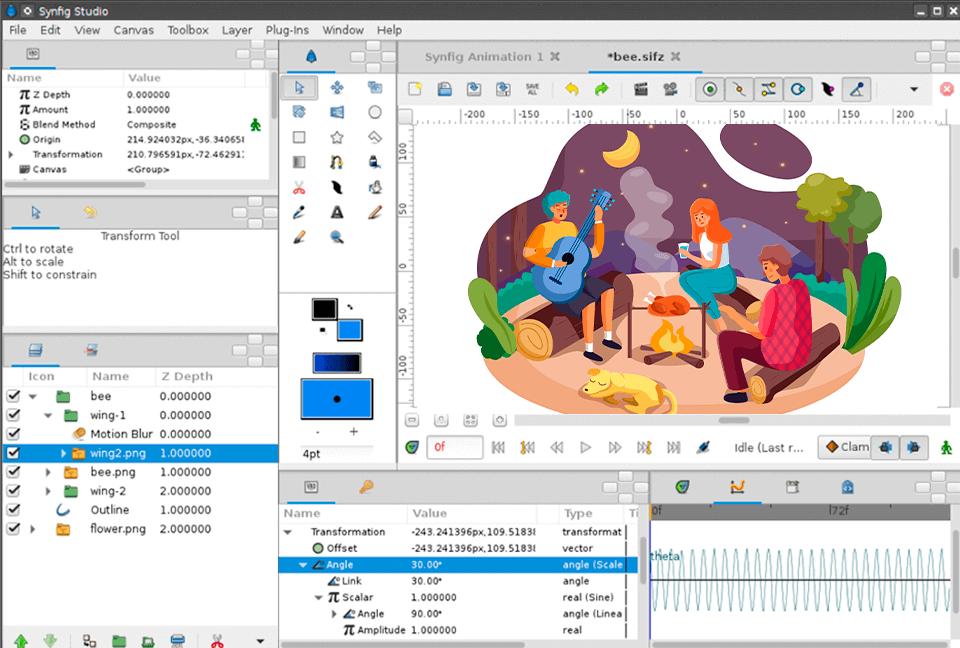960x648 pixels.
Task: Select the Transform tool
Action: (x=299, y=88)
